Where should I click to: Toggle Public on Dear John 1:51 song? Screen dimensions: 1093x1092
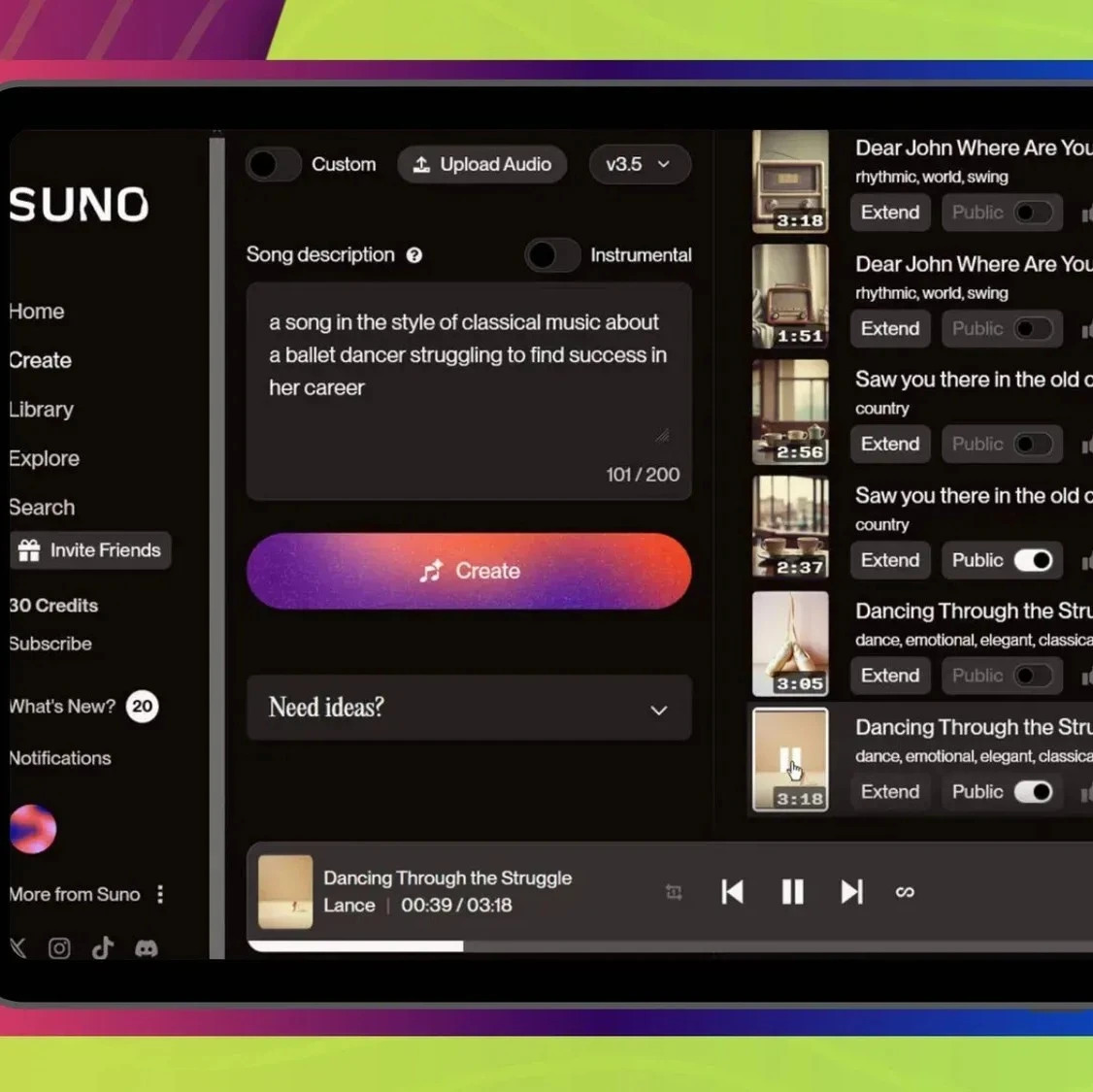(1033, 329)
